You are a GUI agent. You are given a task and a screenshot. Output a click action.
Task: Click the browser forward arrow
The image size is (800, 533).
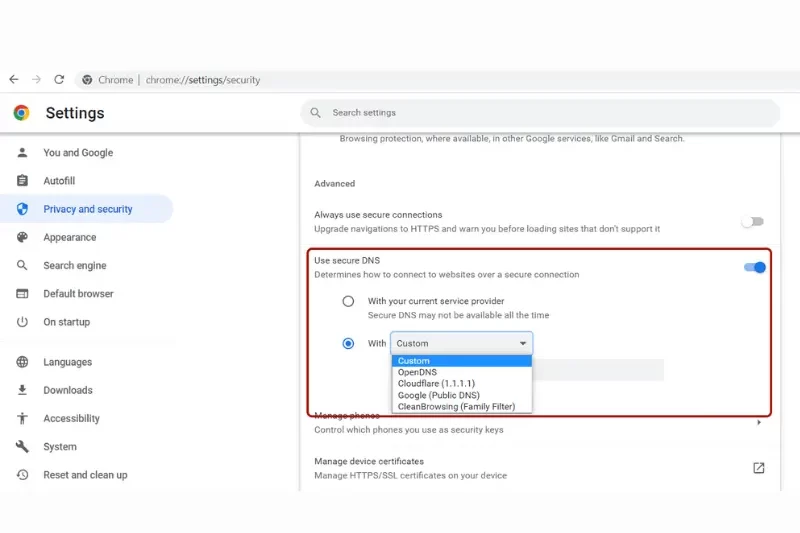pyautogui.click(x=36, y=80)
